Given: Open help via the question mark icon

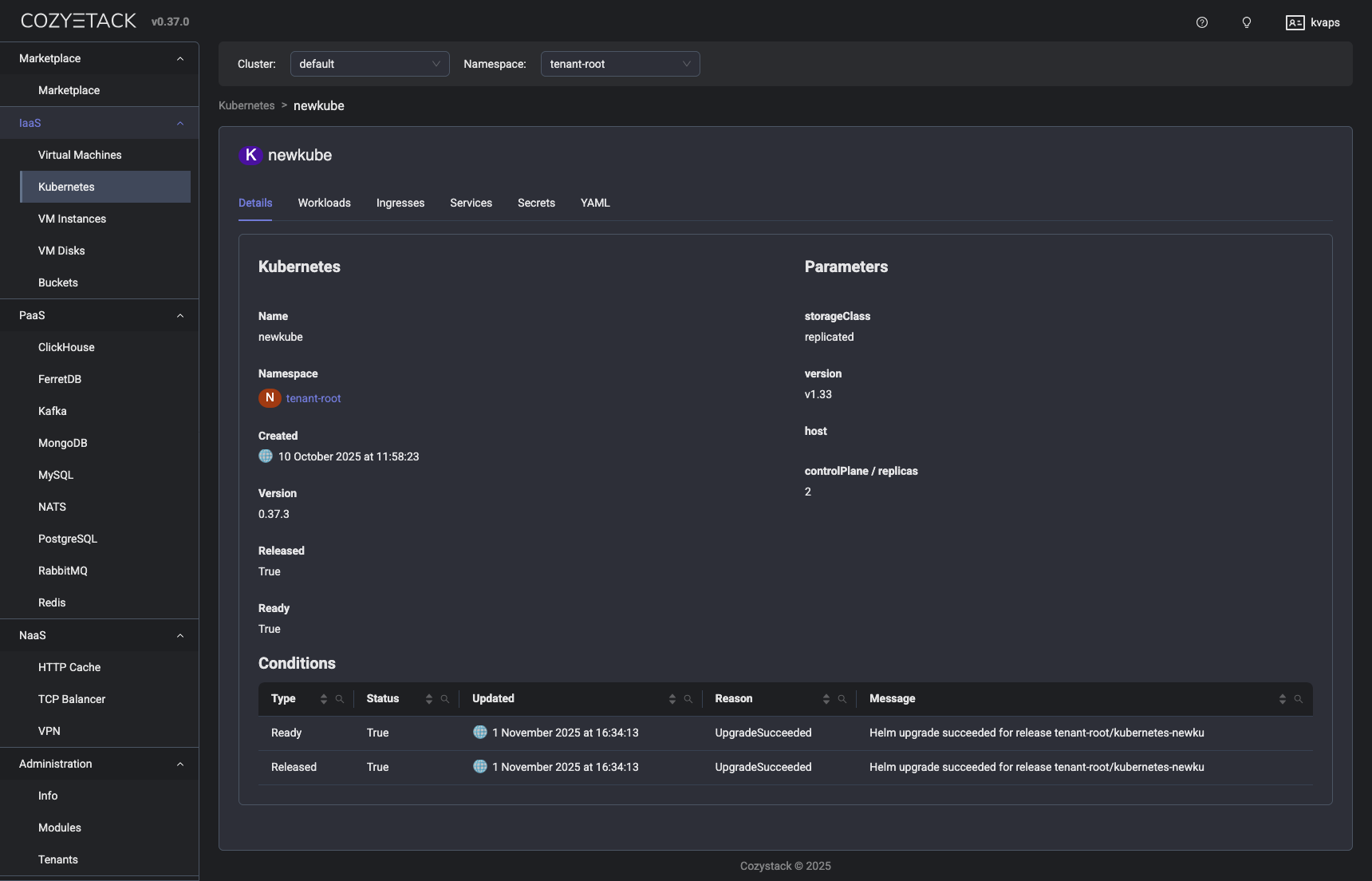Looking at the screenshot, I should pyautogui.click(x=1202, y=22).
